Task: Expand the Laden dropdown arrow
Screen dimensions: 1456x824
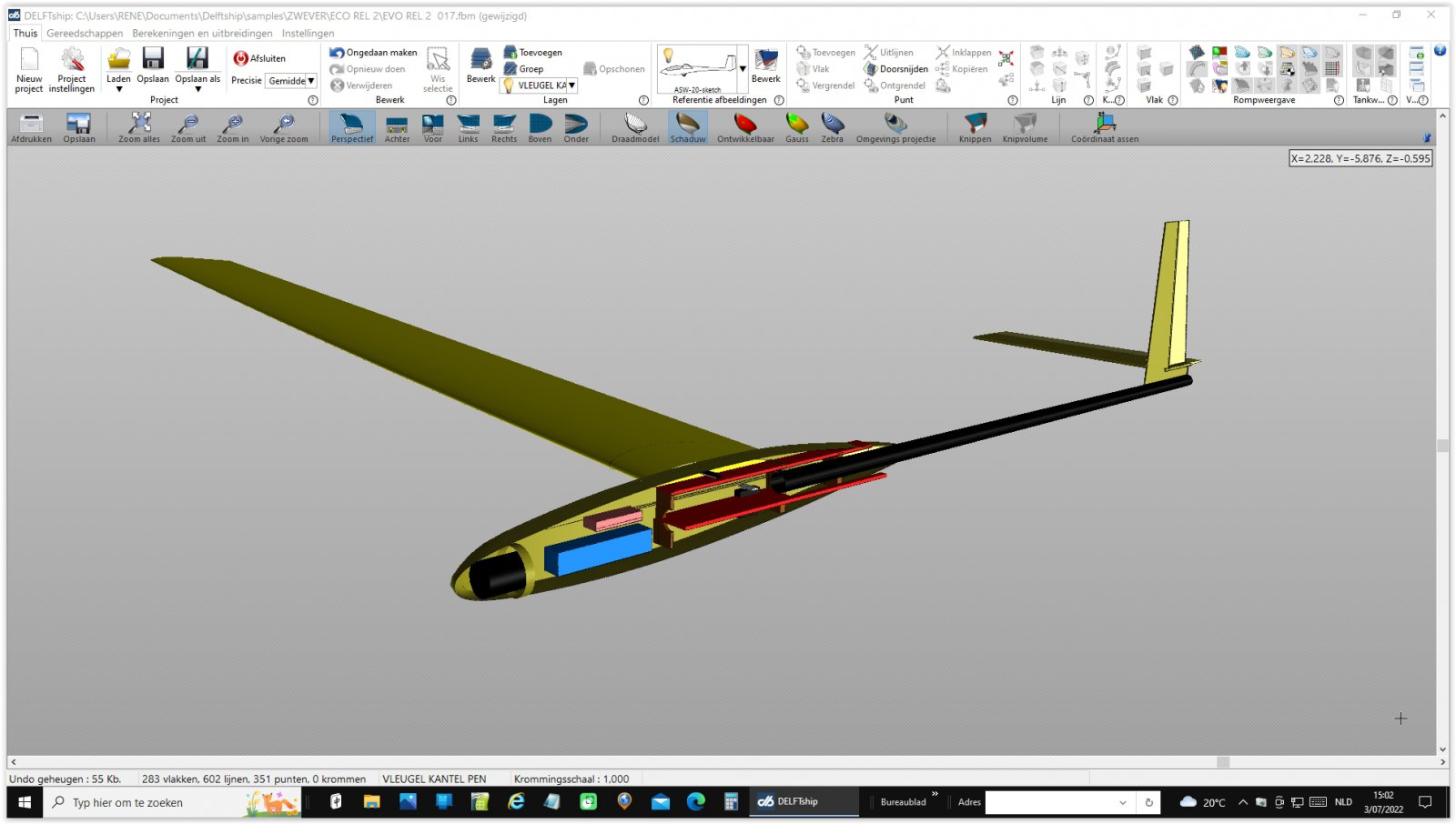Action: (118, 90)
